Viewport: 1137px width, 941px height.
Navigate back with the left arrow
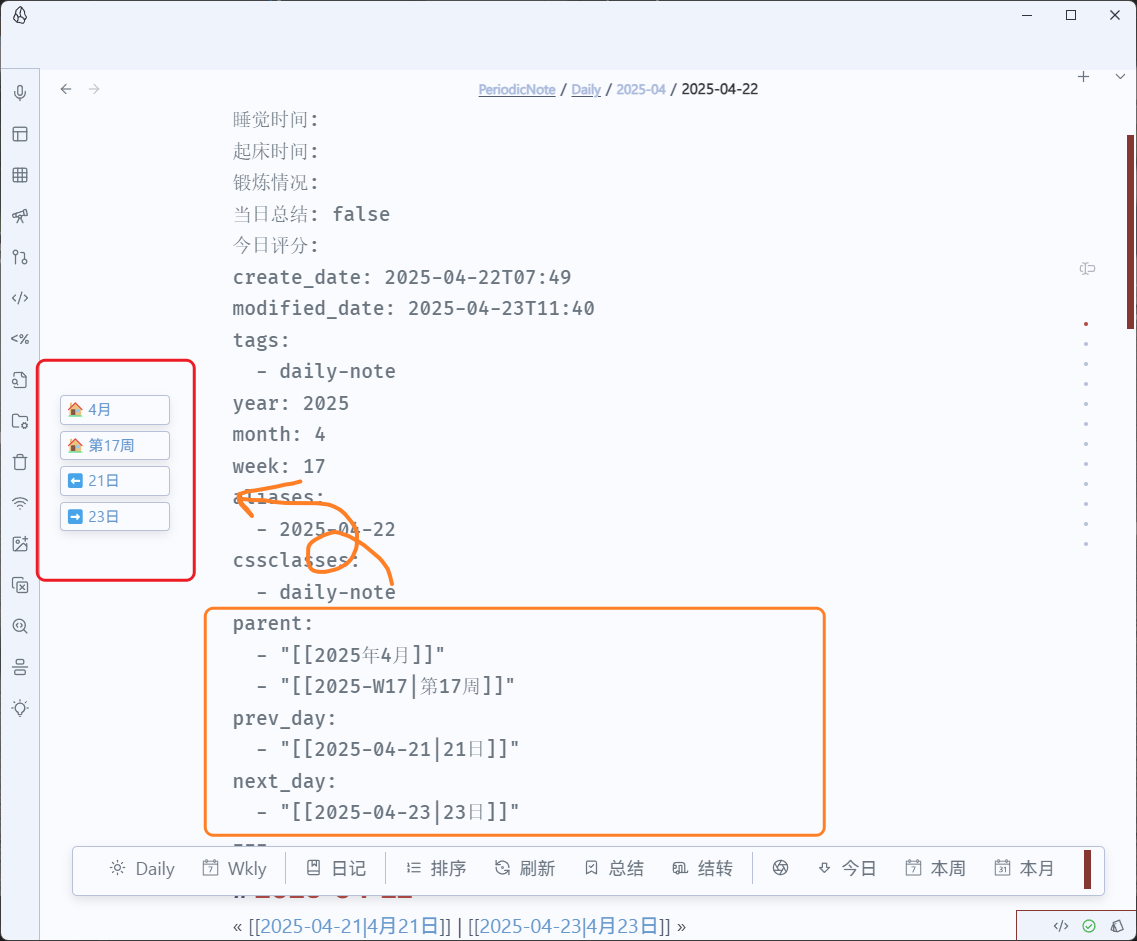(x=66, y=89)
